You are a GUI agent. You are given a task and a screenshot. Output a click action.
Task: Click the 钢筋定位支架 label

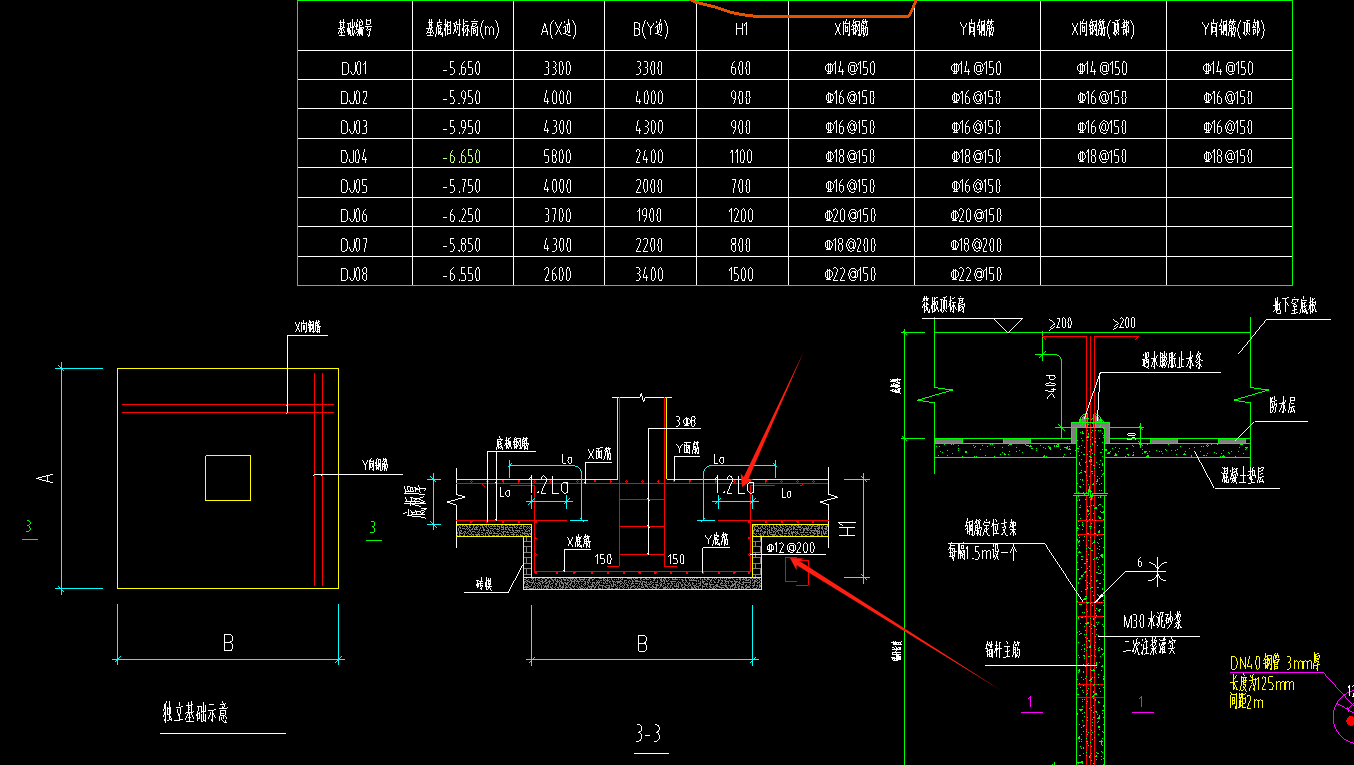[990, 527]
